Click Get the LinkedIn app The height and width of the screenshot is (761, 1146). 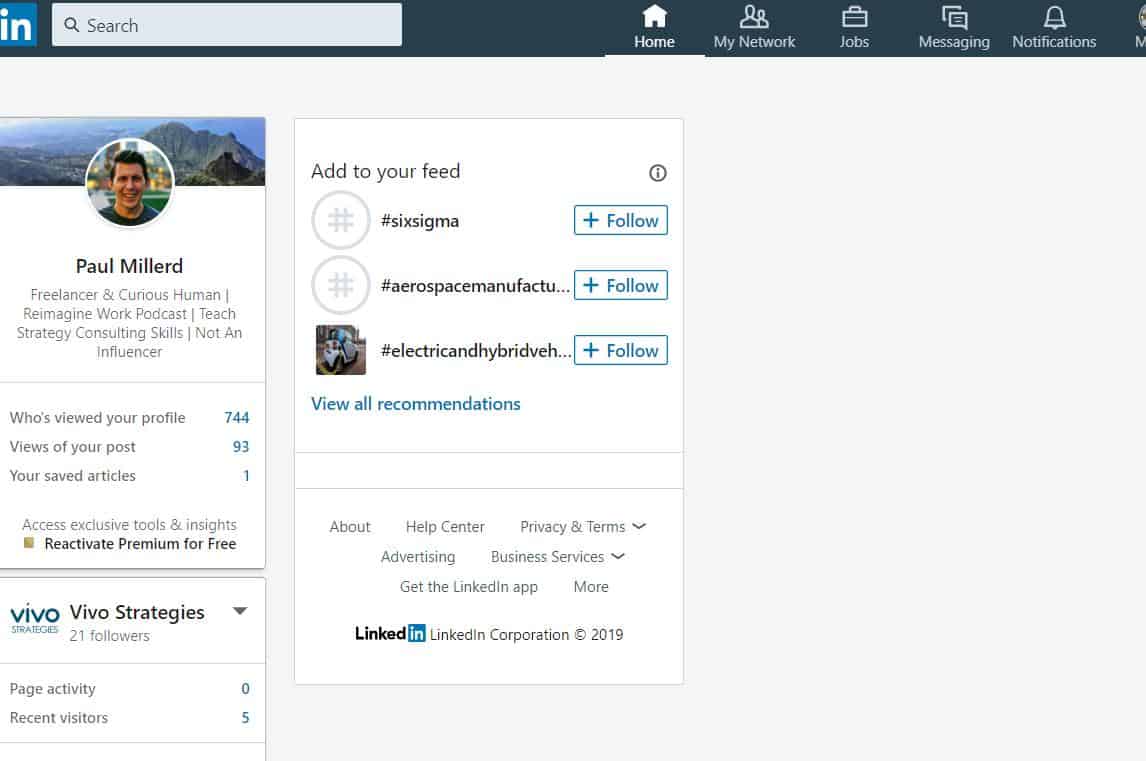point(468,587)
